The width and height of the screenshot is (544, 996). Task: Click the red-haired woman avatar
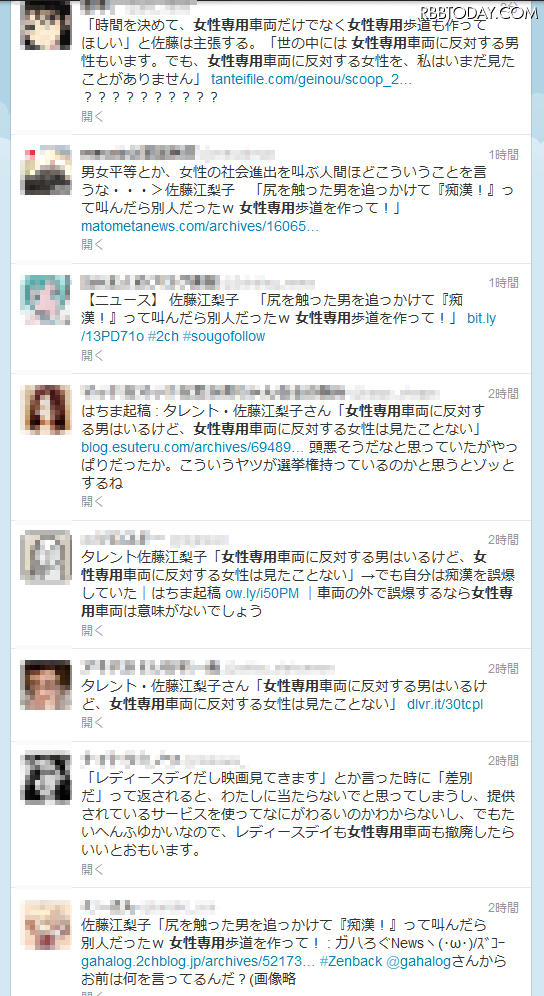[x=46, y=410]
